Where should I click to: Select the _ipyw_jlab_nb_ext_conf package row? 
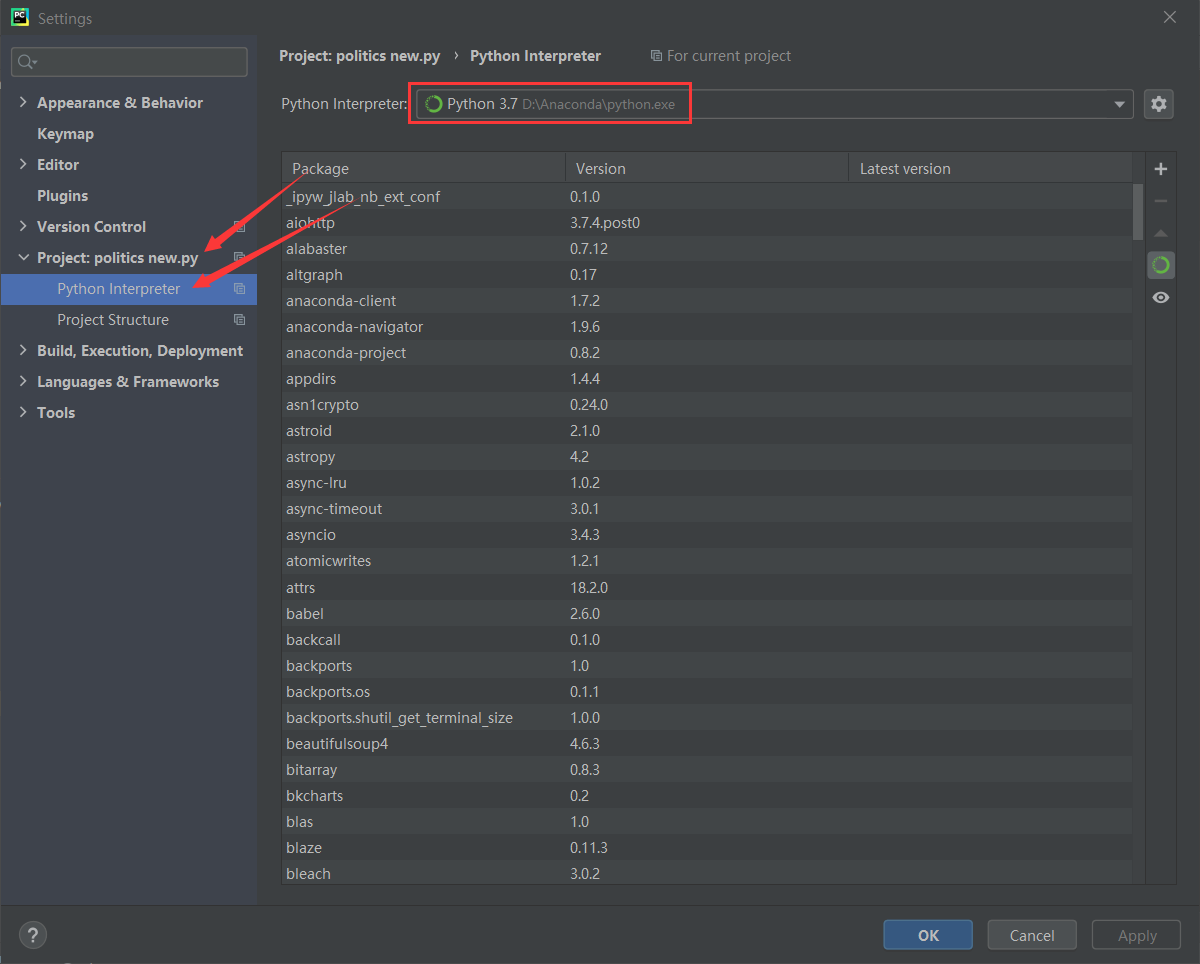[707, 197]
